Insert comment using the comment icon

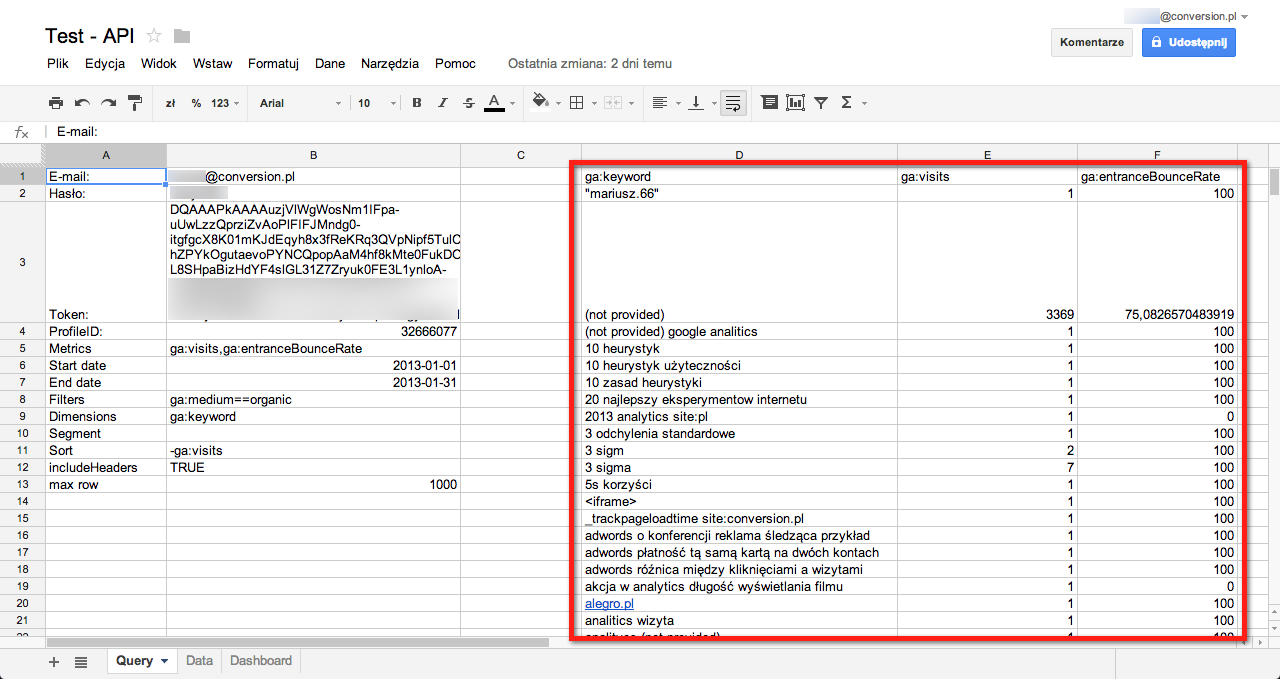(x=770, y=103)
